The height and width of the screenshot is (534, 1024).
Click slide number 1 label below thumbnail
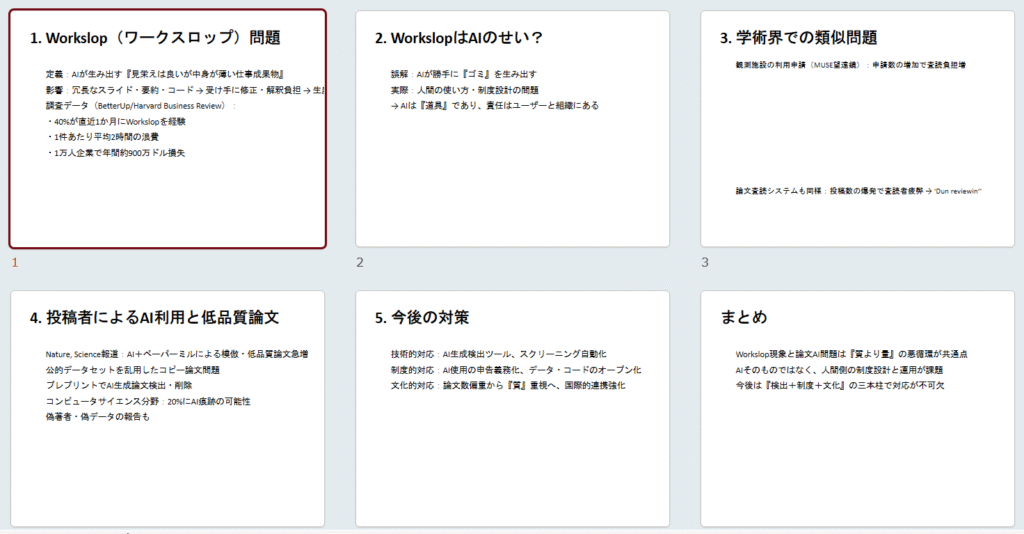click(x=15, y=263)
